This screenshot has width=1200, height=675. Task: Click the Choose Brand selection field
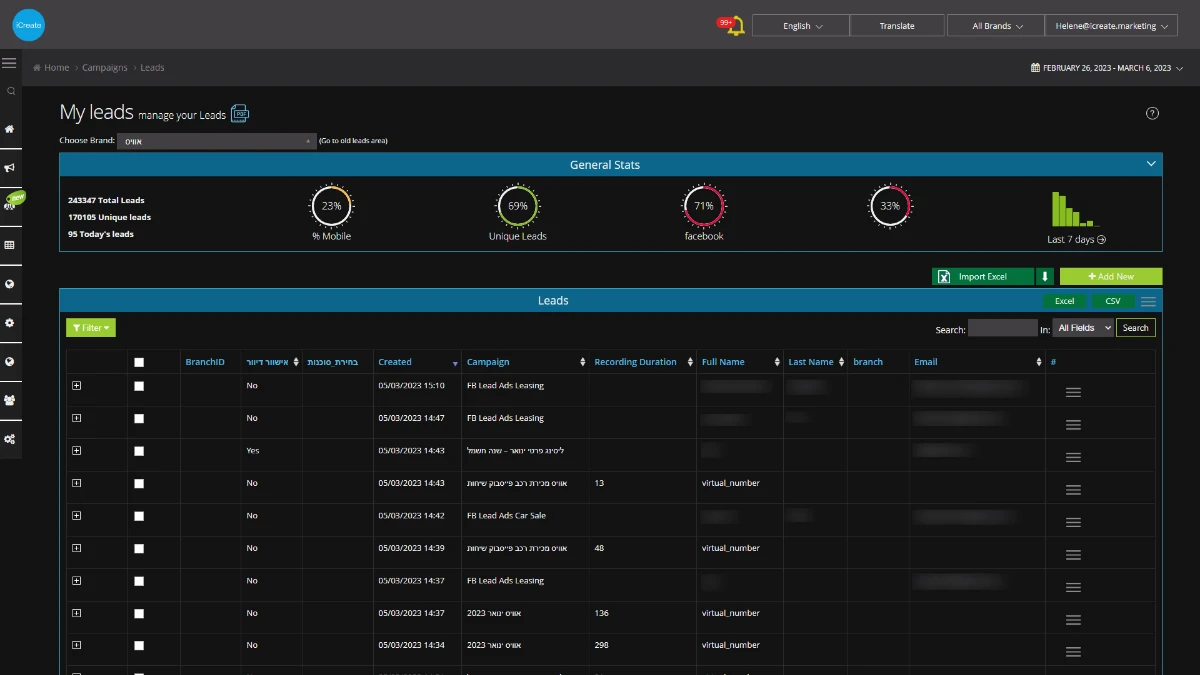click(217, 141)
